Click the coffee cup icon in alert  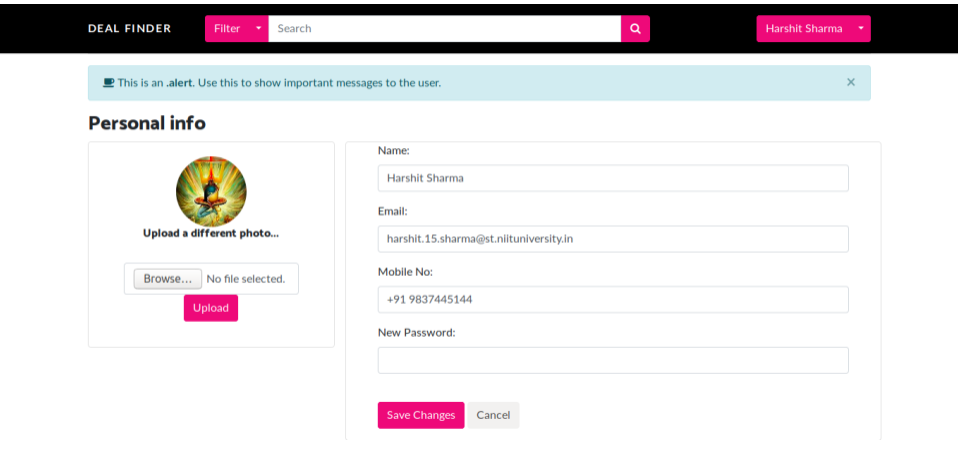point(108,83)
